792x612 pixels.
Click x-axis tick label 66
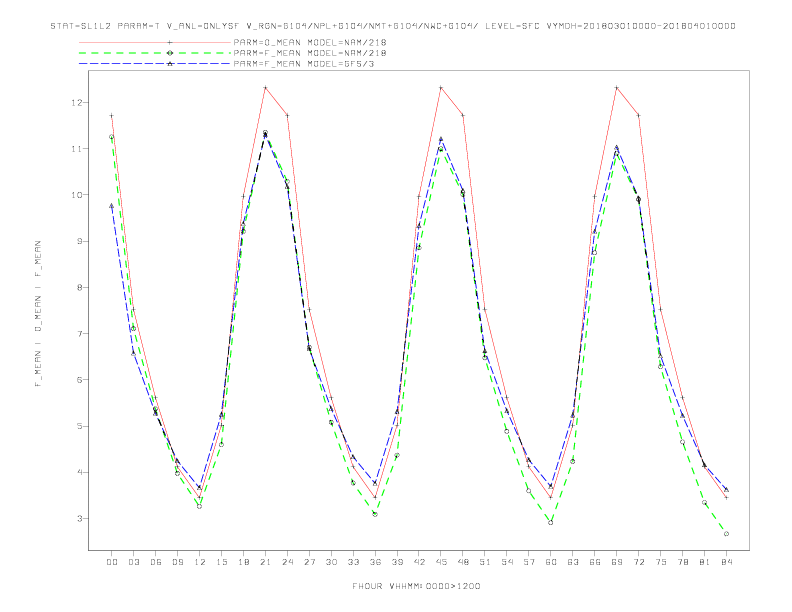click(595, 562)
